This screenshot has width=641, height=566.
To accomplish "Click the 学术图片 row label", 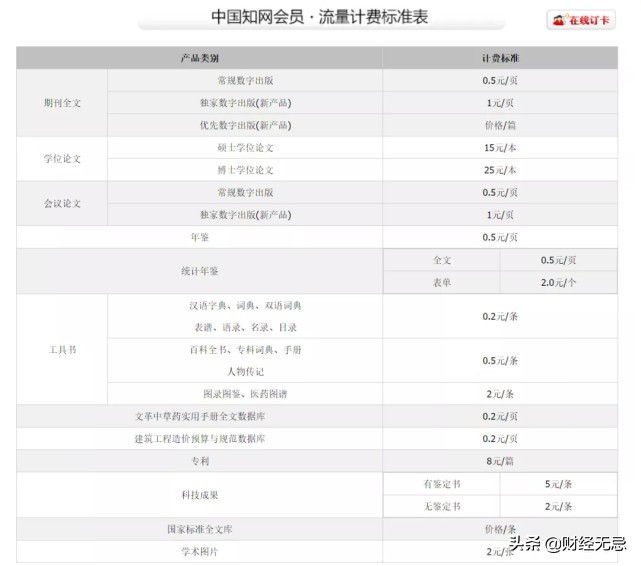I will (199, 552).
